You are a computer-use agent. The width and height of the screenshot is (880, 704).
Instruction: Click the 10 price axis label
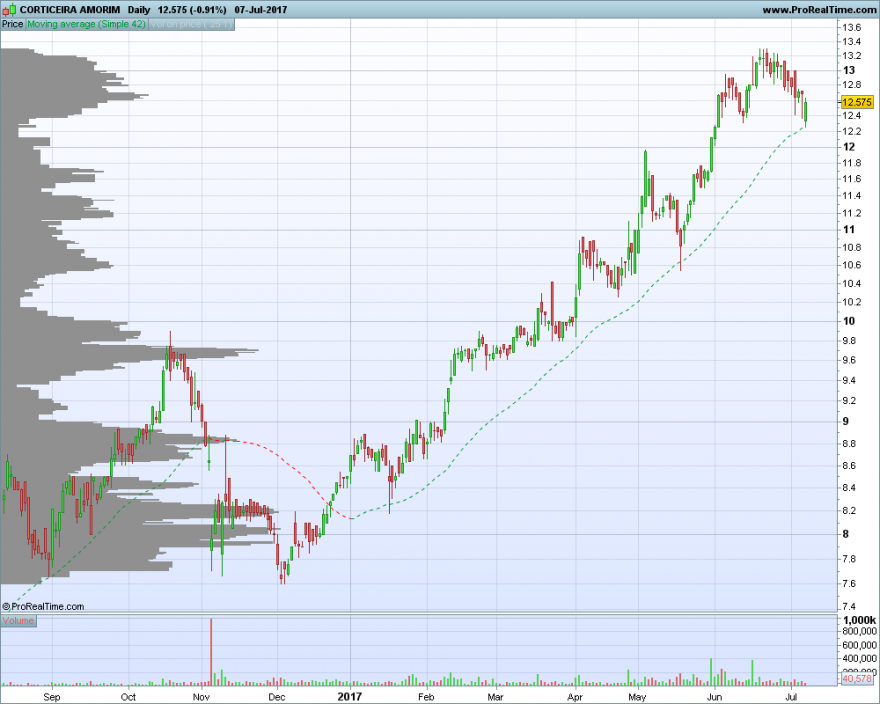tap(849, 321)
